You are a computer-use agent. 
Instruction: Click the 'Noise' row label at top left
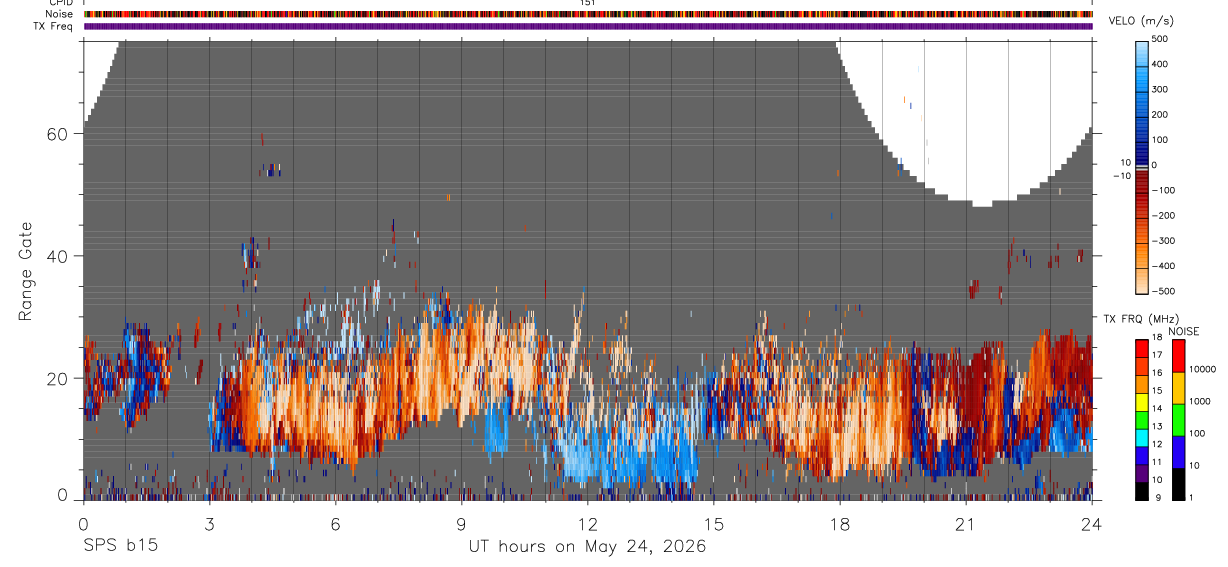coord(59,14)
